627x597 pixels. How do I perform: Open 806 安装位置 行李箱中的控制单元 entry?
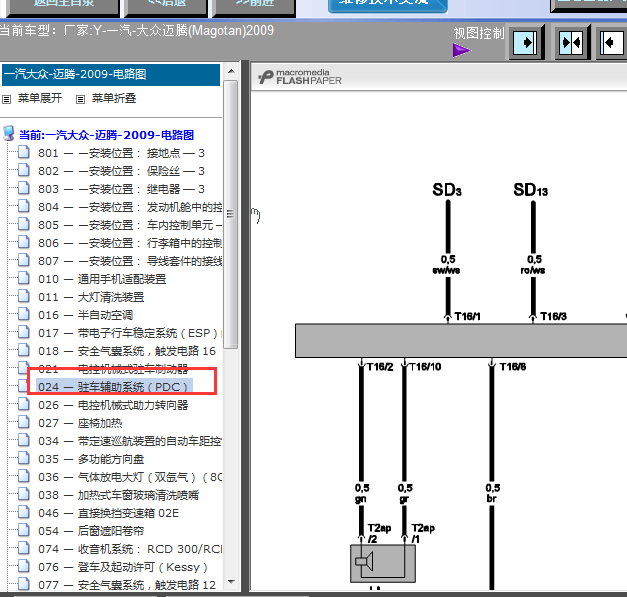pos(130,243)
